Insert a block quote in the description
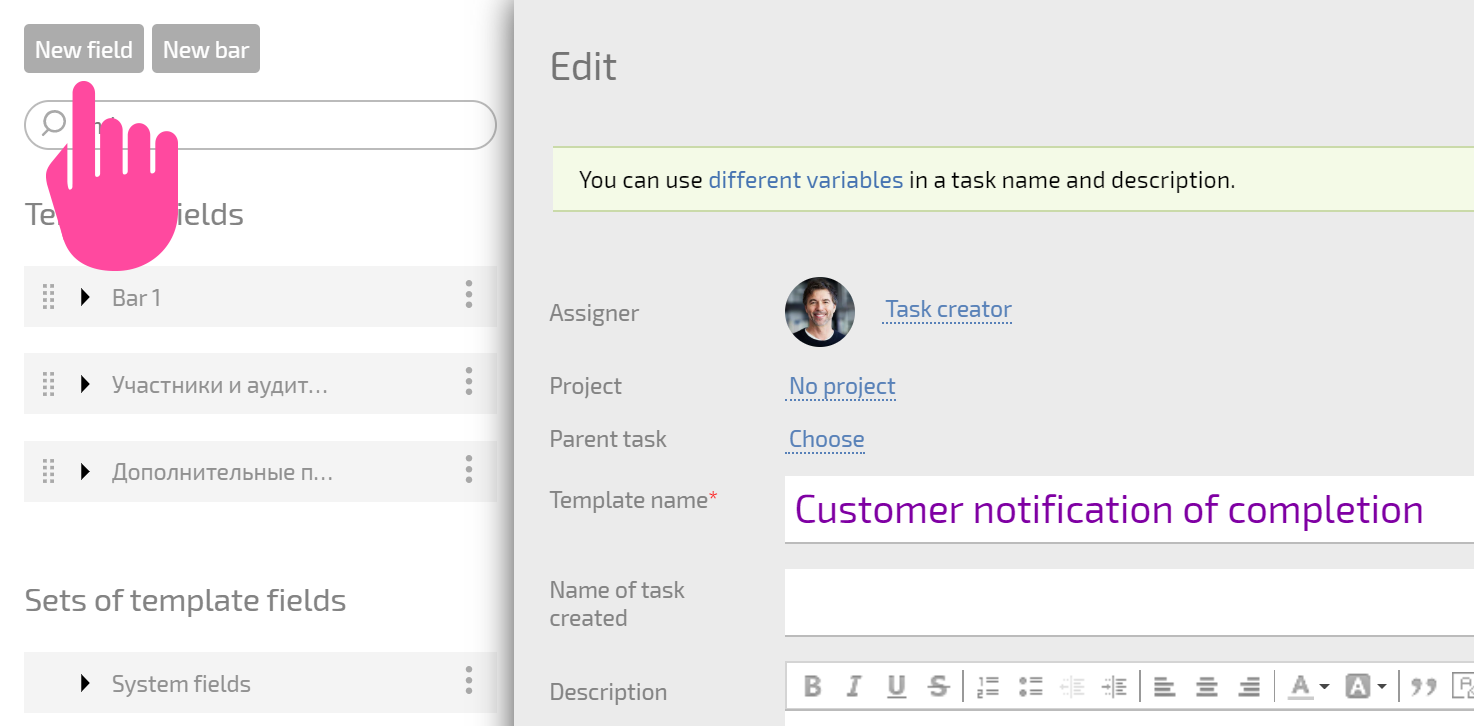 point(1423,686)
